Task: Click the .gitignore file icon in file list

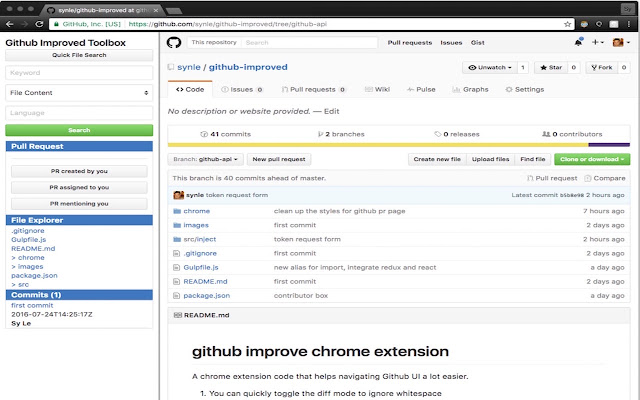Action: point(176,253)
